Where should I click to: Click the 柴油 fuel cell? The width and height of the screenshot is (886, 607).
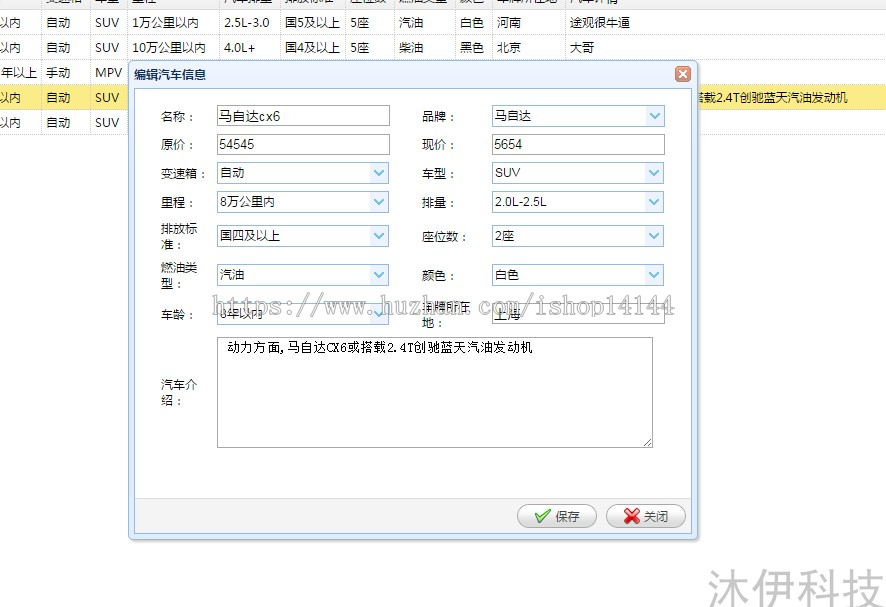411,47
